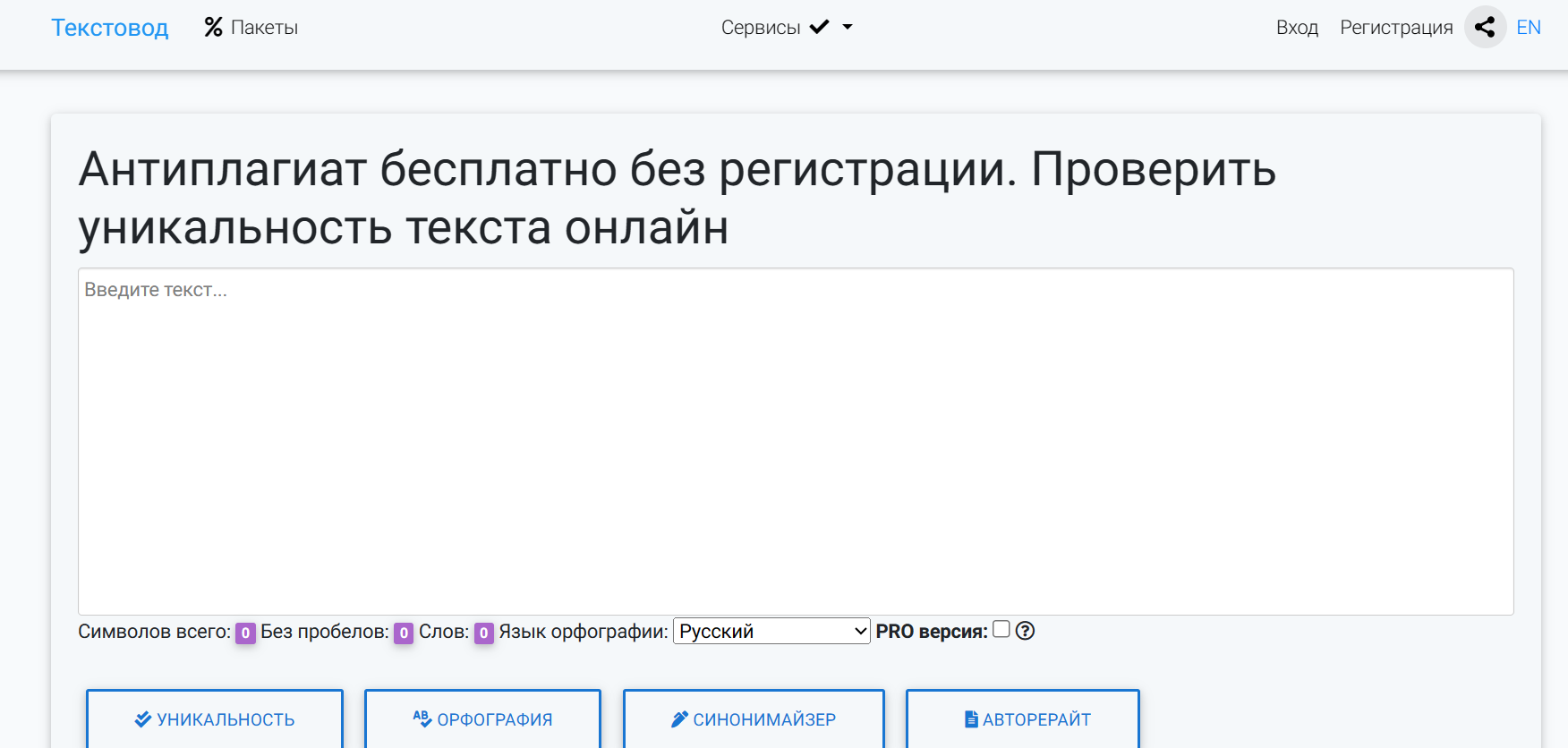Click the checkmark icon beside Сервисы
Screen dimensions: 1568x748
tap(819, 27)
